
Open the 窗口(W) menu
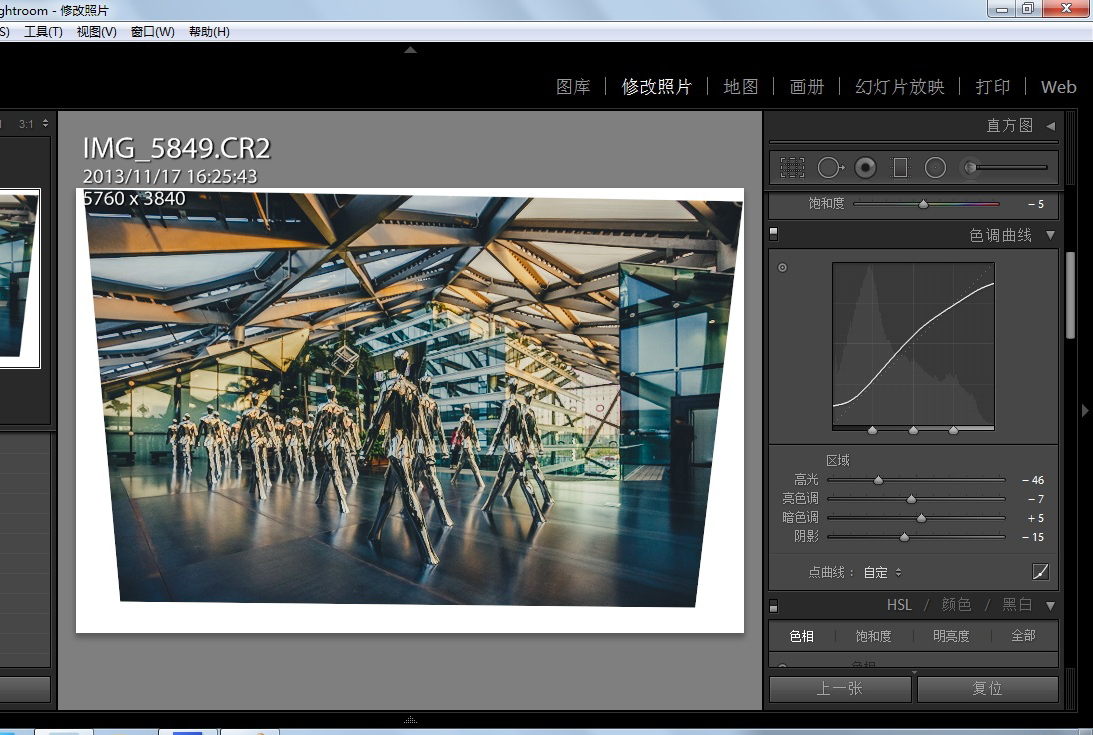pos(153,32)
